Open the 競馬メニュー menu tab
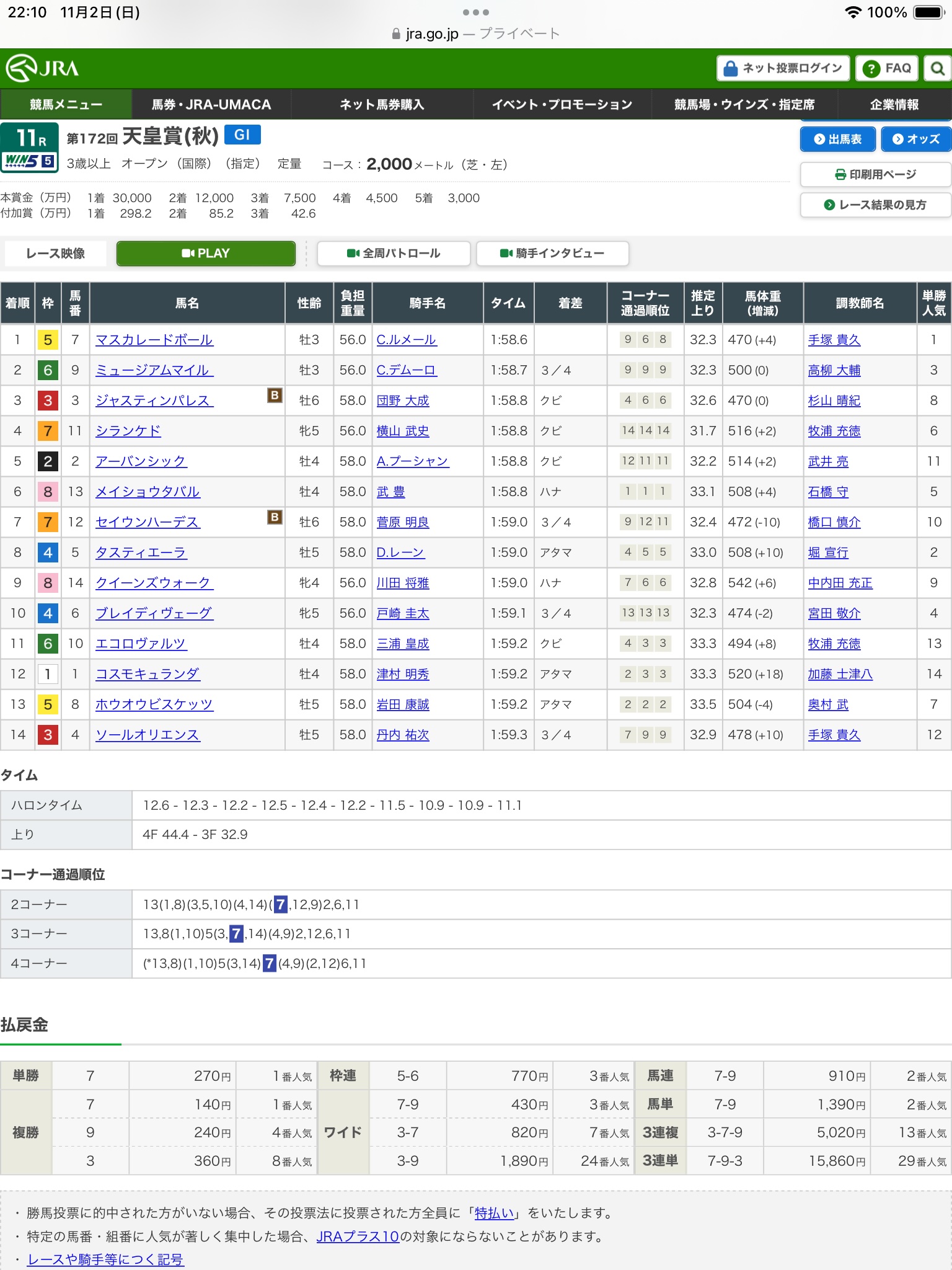952x1270 pixels. pyautogui.click(x=66, y=104)
